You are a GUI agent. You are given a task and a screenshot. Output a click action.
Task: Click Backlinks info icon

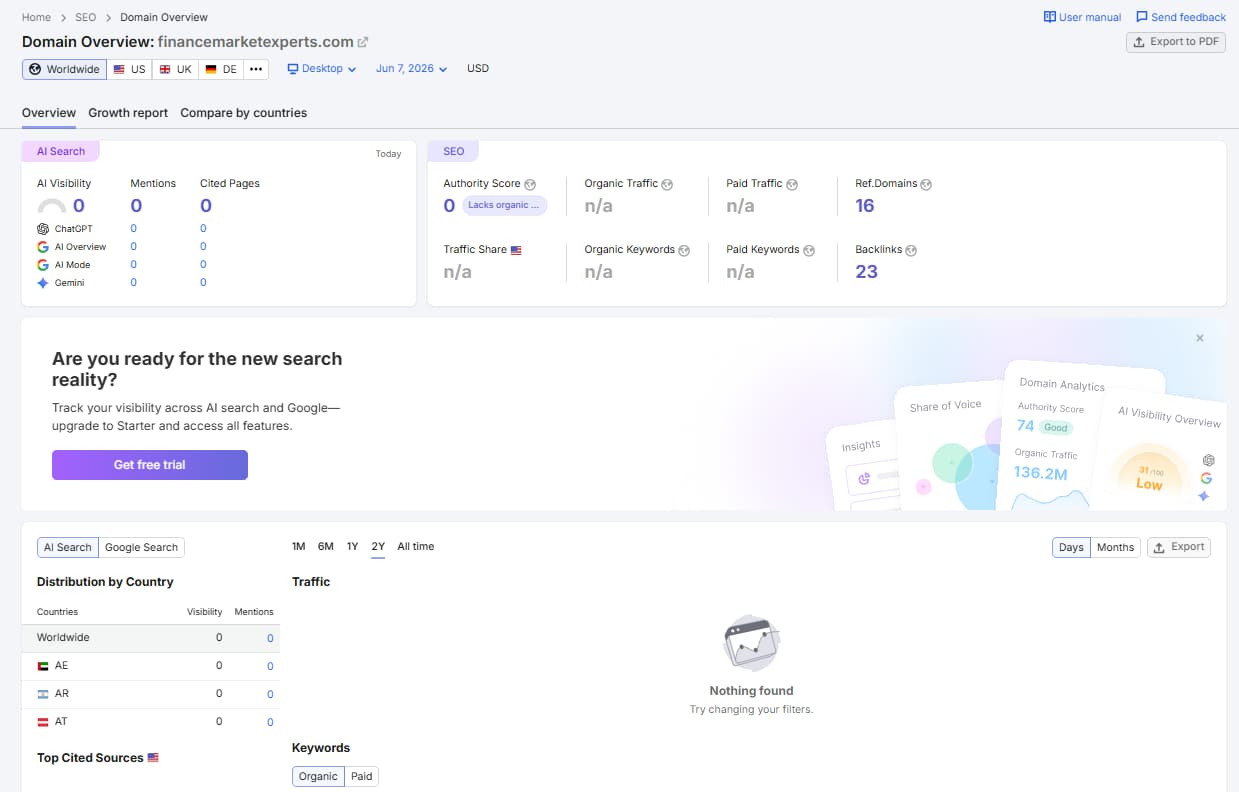(x=911, y=250)
